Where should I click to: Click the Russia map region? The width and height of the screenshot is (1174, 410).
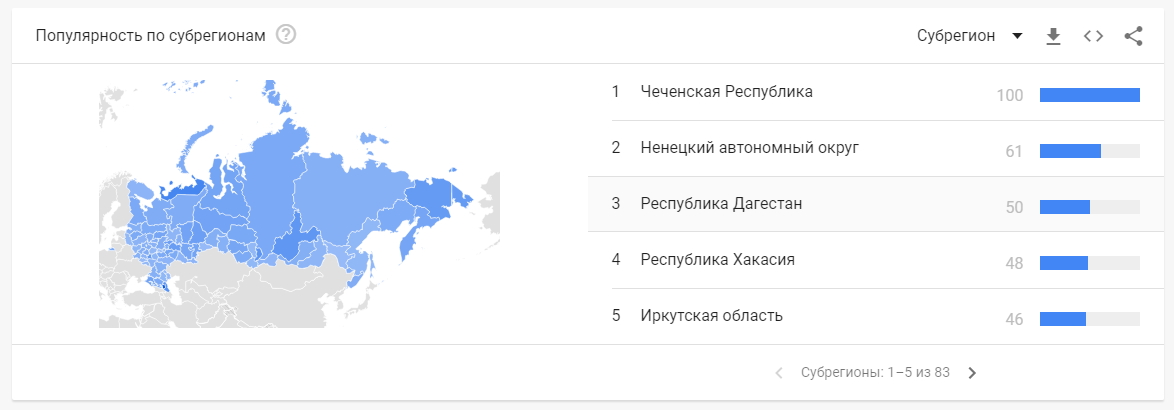click(299, 204)
